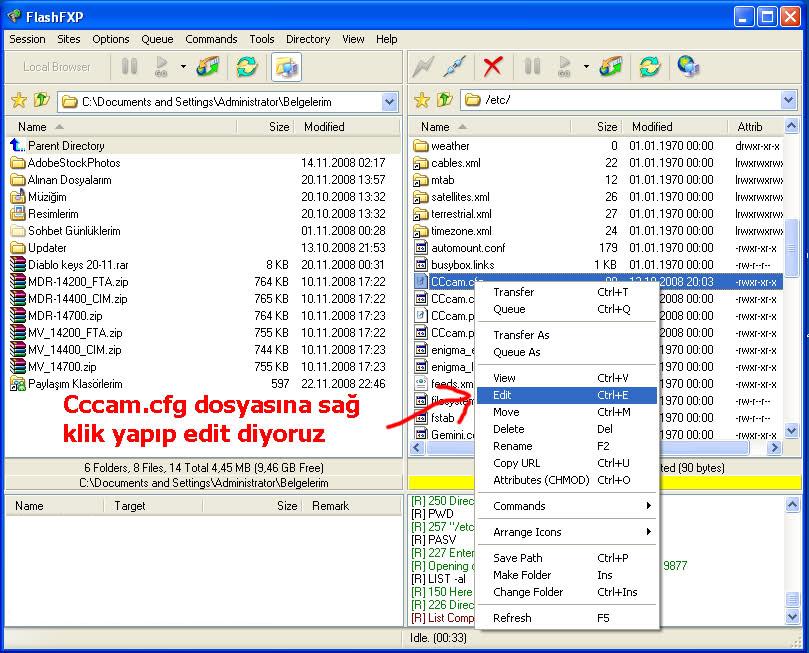Refresh the remote pane with green arrows icon
Image resolution: width=809 pixels, height=653 pixels.
[x=650, y=67]
